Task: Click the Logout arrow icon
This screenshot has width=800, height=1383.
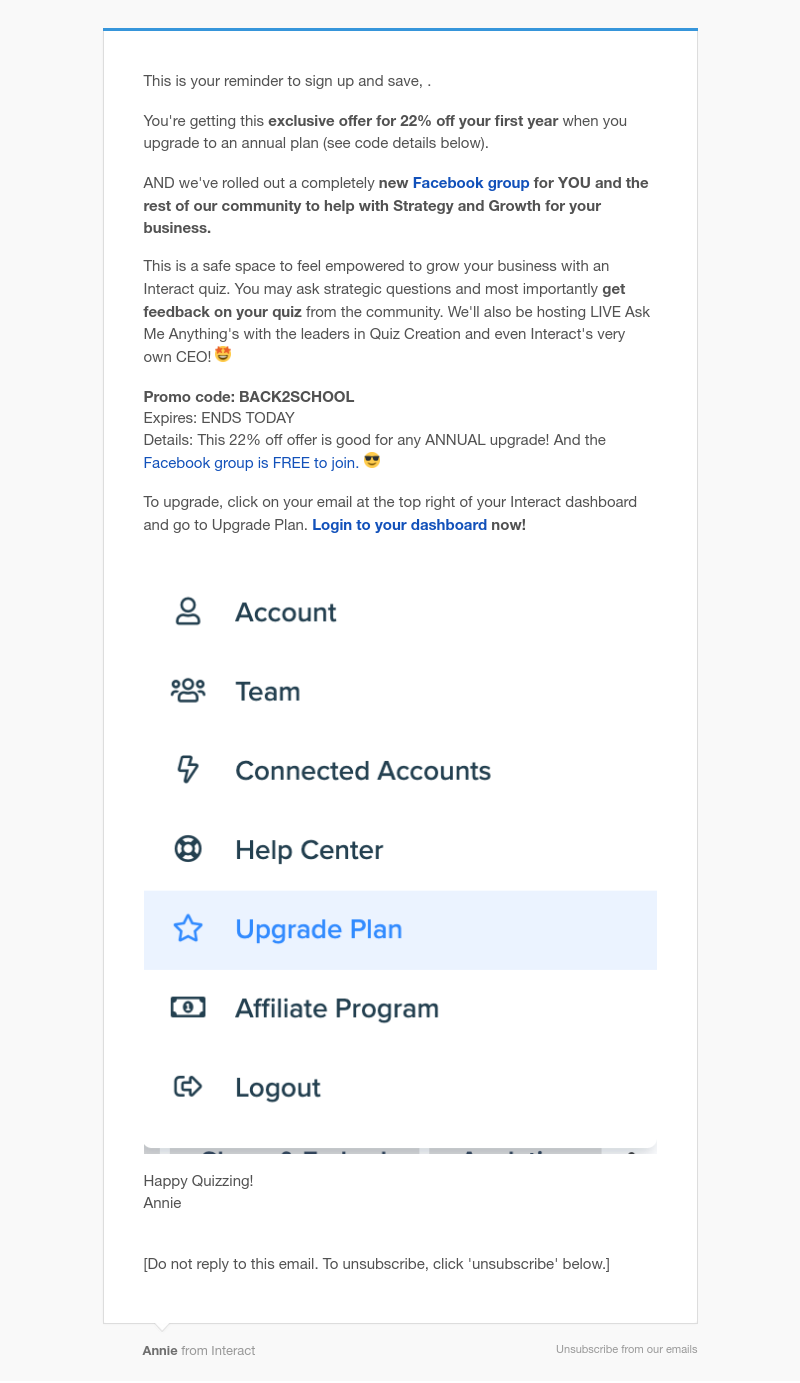Action: (188, 1087)
